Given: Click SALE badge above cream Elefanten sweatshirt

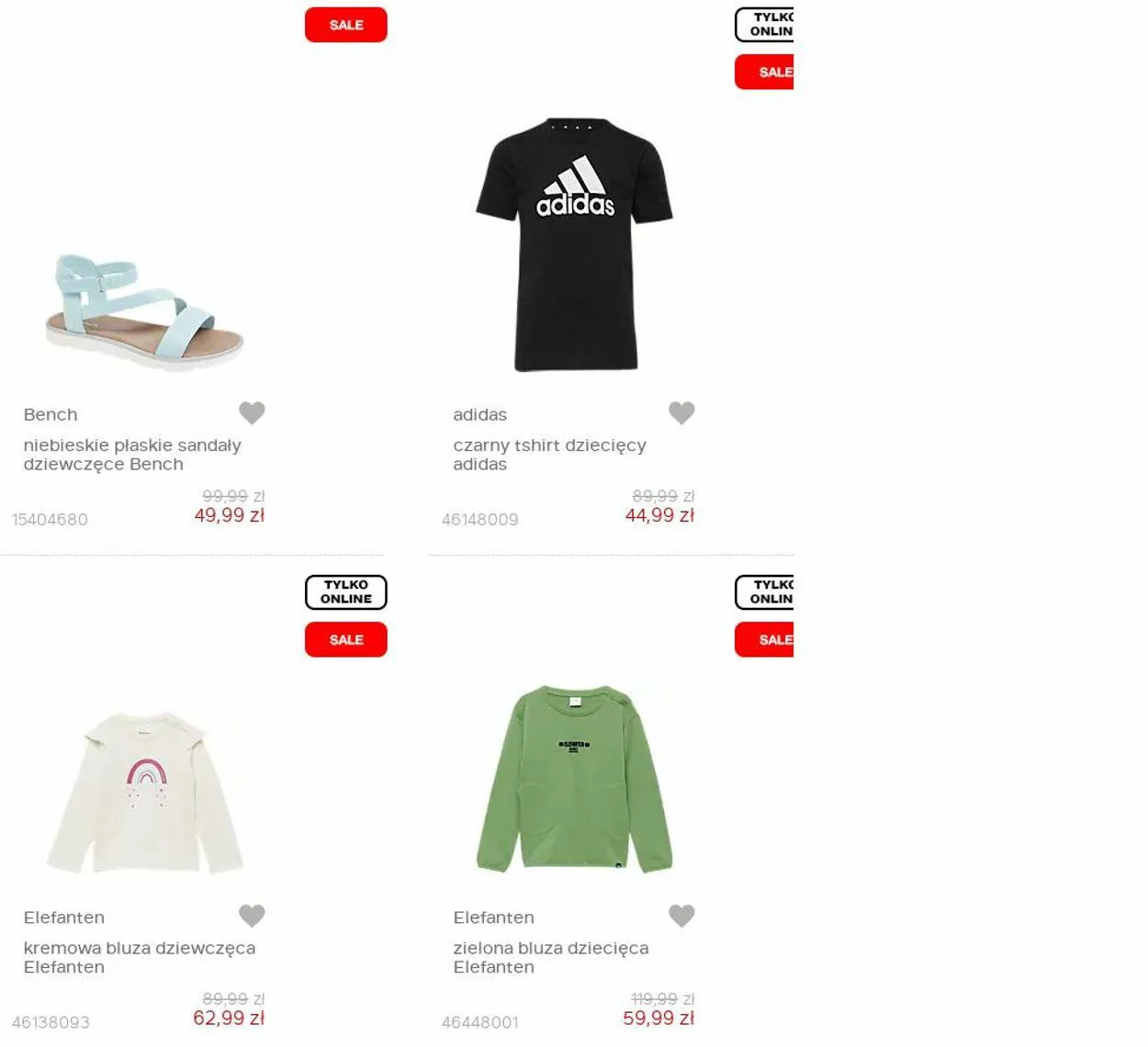Looking at the screenshot, I should (346, 639).
